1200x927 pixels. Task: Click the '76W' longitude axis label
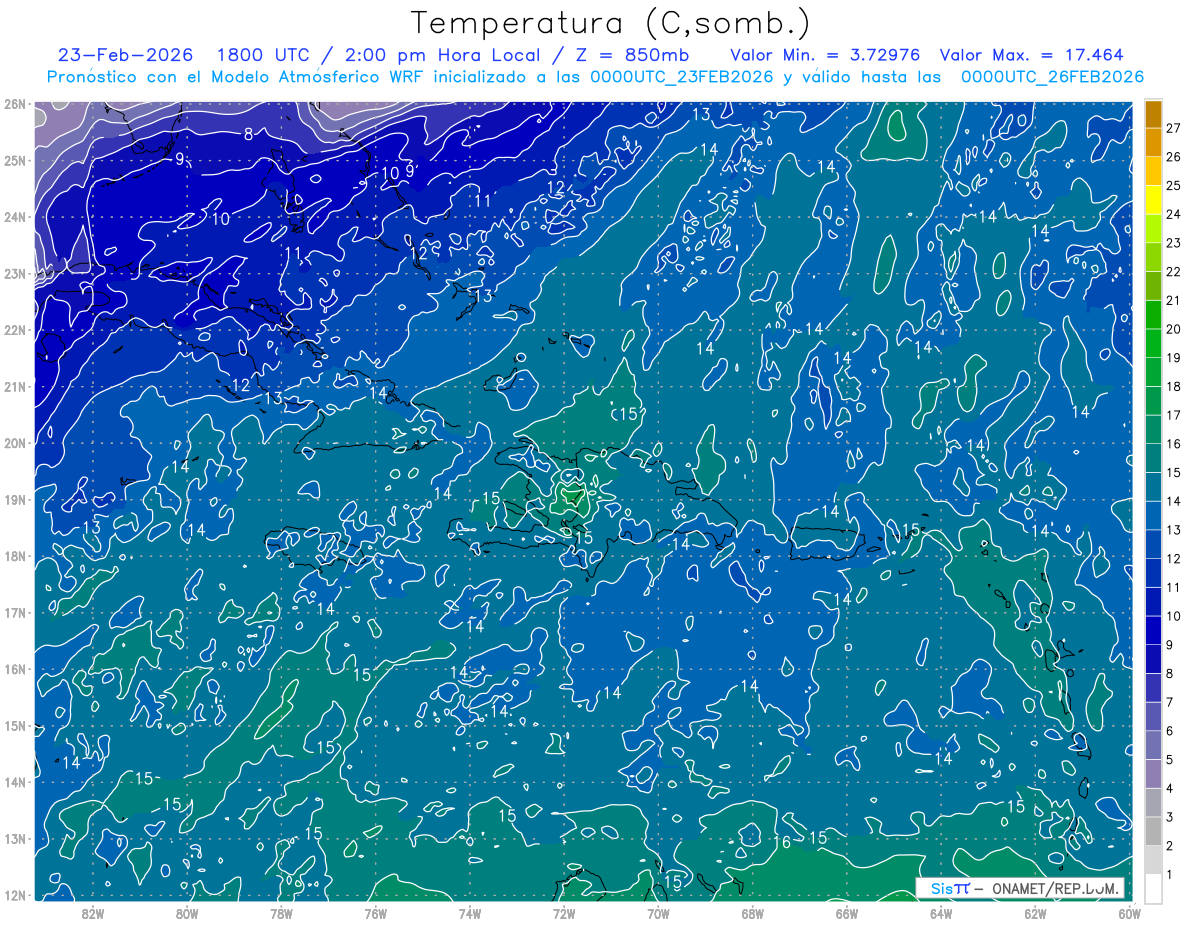(376, 913)
